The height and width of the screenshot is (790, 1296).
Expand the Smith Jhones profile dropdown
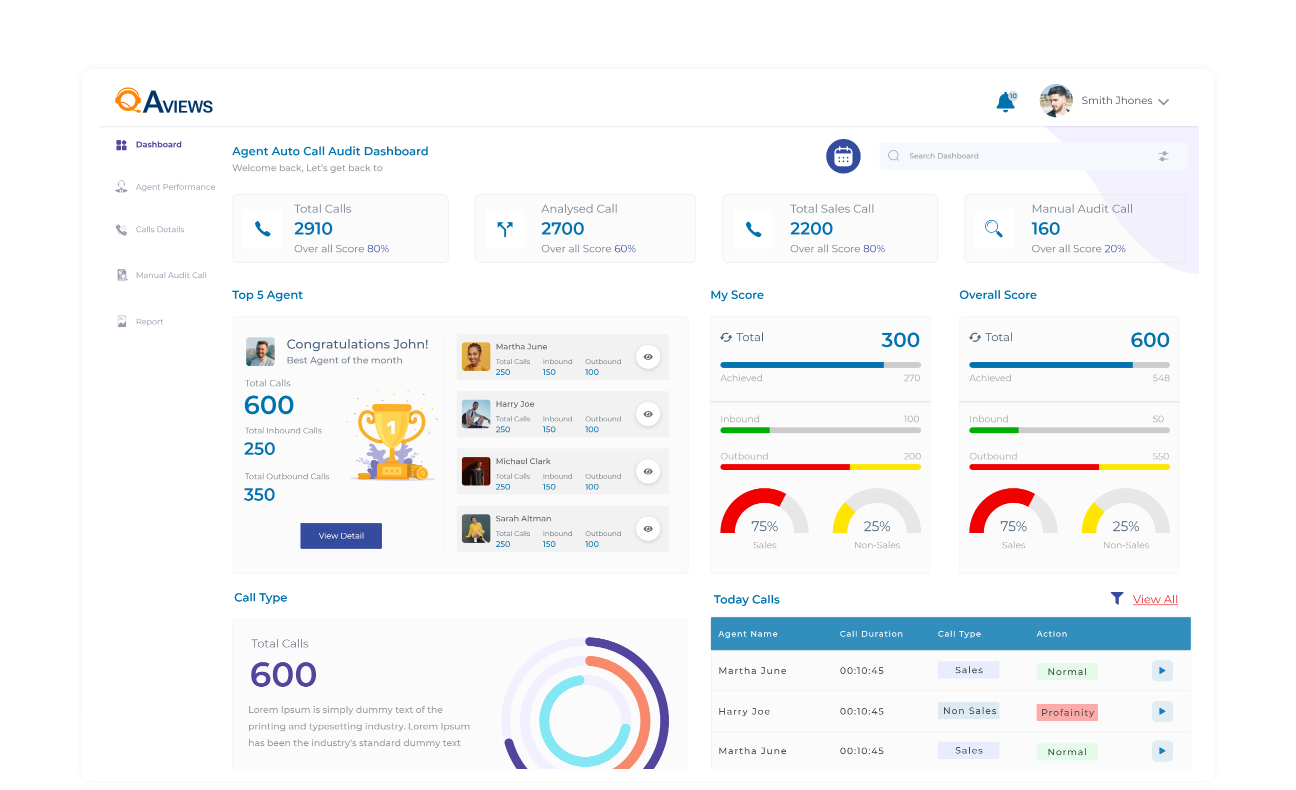pyautogui.click(x=1163, y=101)
